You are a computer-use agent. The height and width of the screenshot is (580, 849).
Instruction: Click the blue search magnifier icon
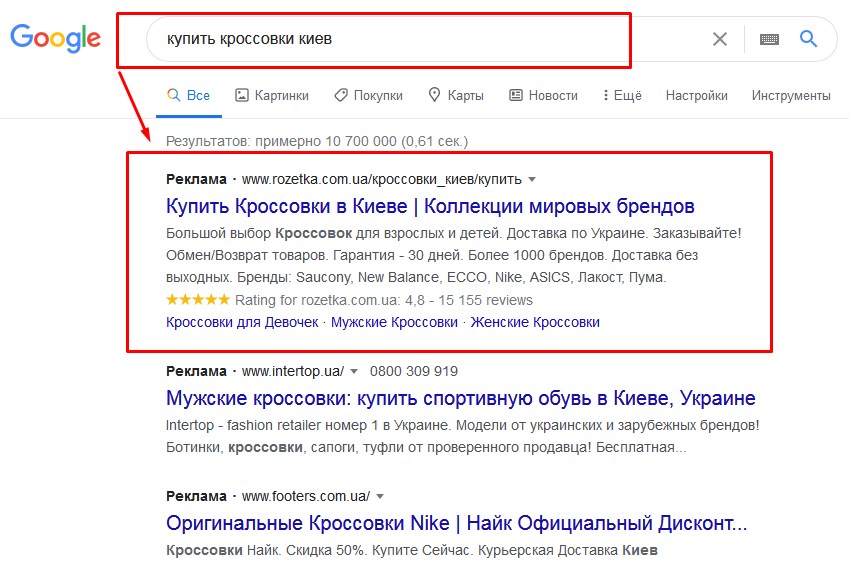click(x=809, y=39)
